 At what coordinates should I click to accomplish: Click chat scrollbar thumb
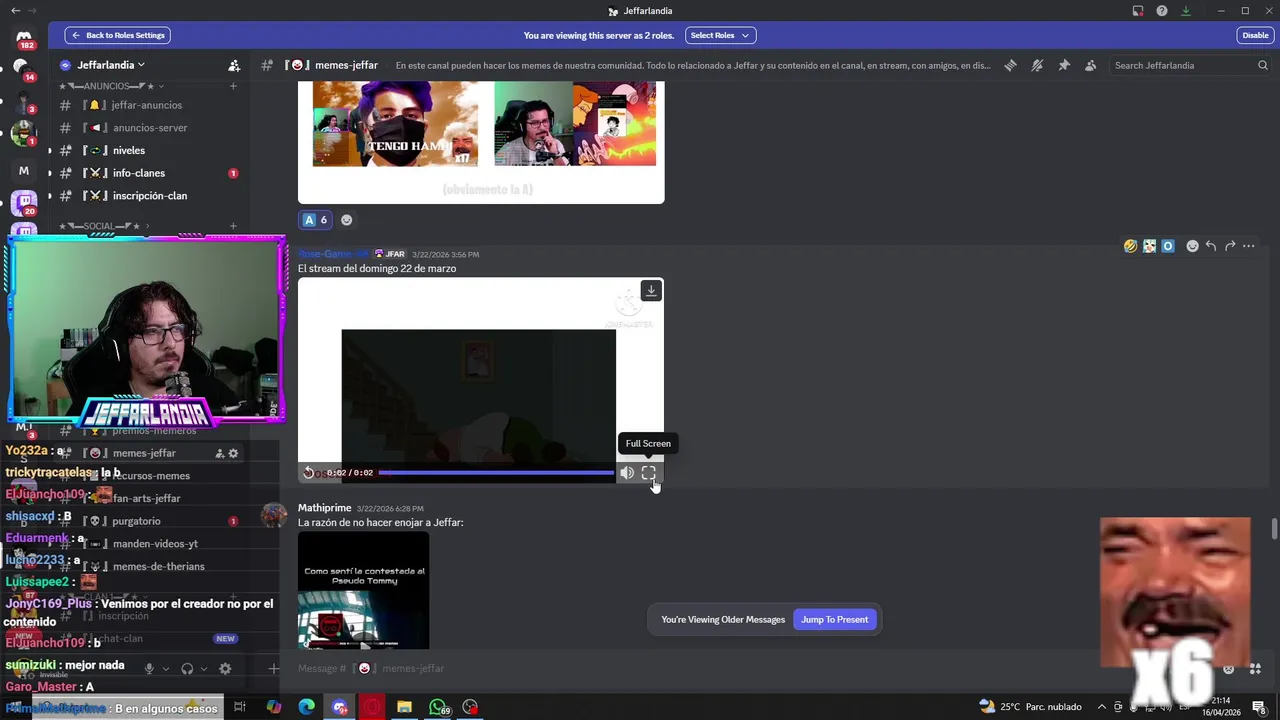pos(1274,529)
